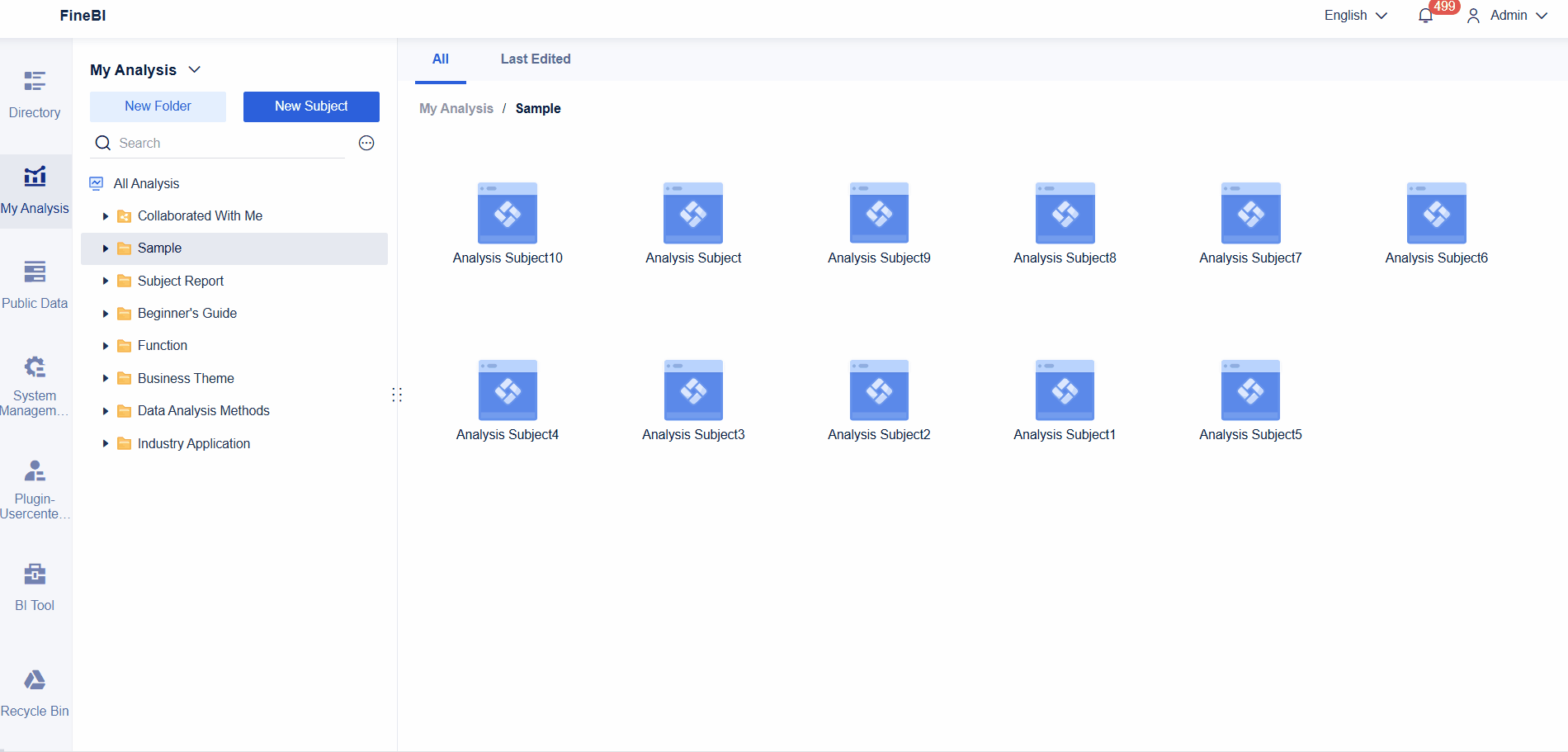Click the All Analysis chart icon
The width and height of the screenshot is (1568, 752).
[97, 183]
